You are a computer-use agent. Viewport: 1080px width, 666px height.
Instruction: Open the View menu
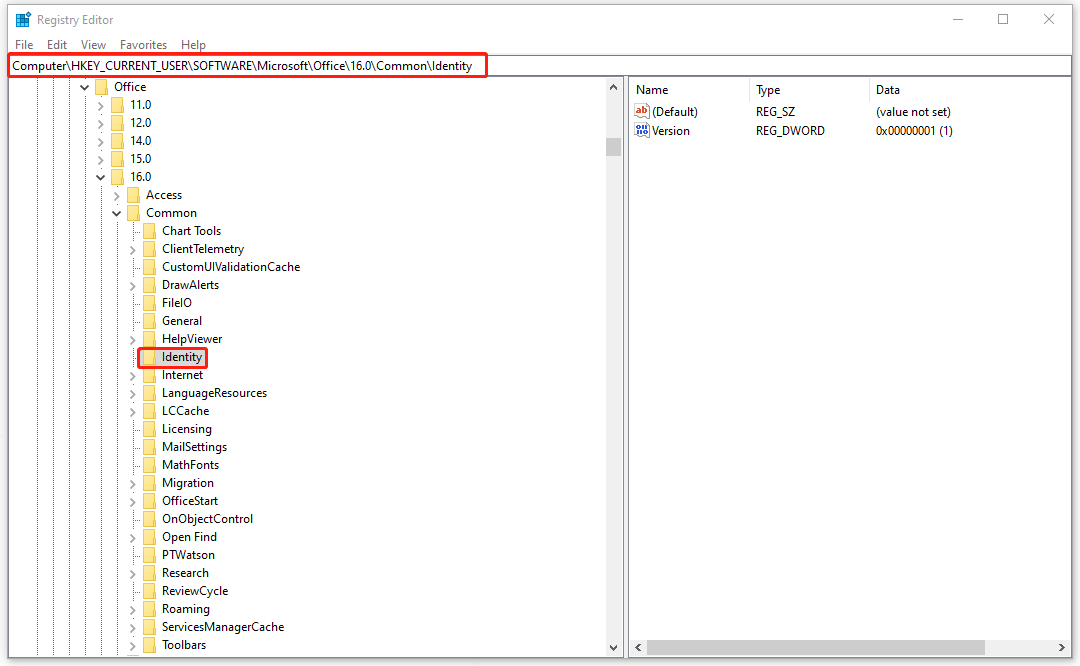point(93,44)
